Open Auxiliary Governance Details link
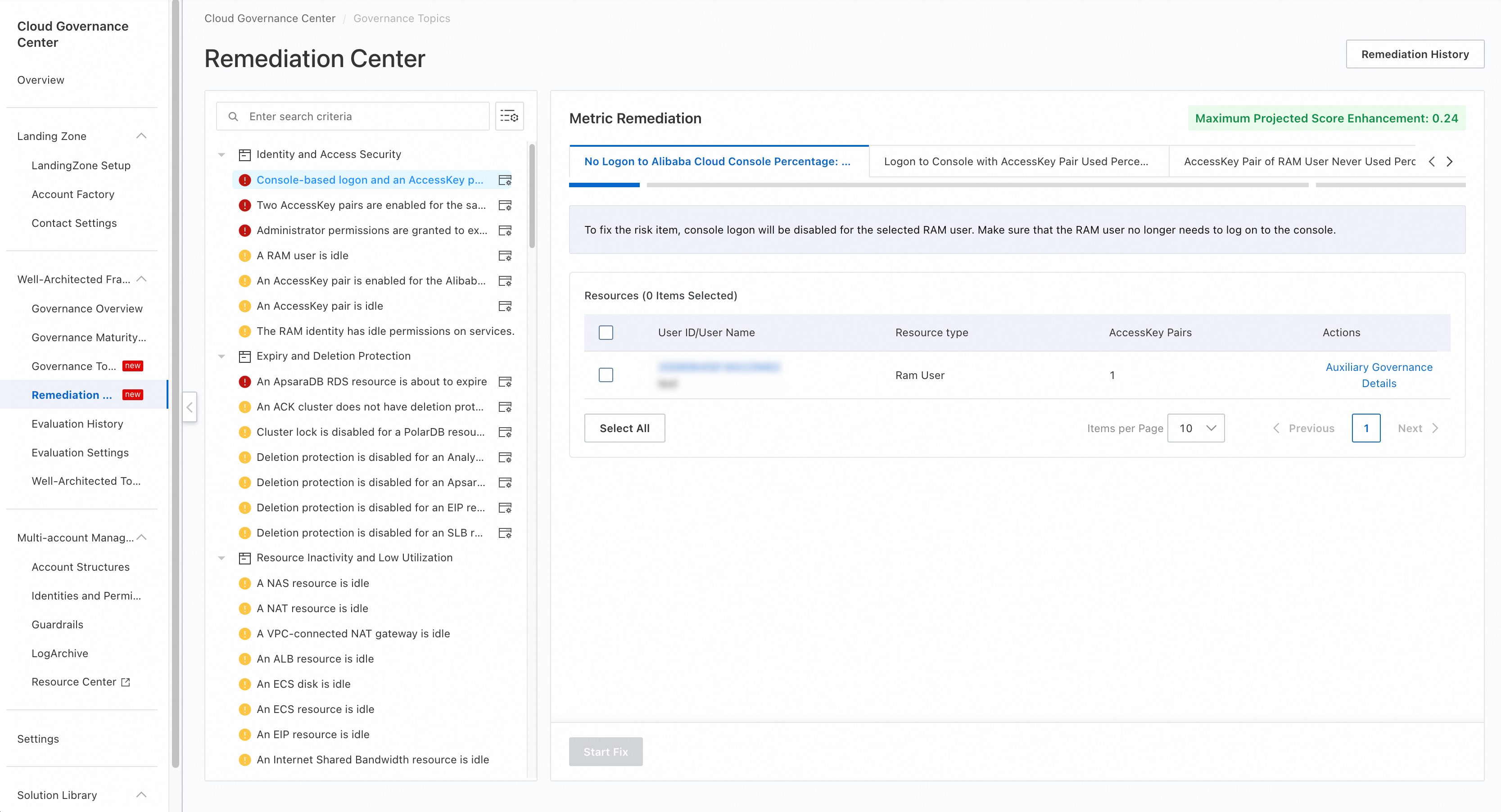This screenshot has width=1501, height=812. tap(1378, 375)
